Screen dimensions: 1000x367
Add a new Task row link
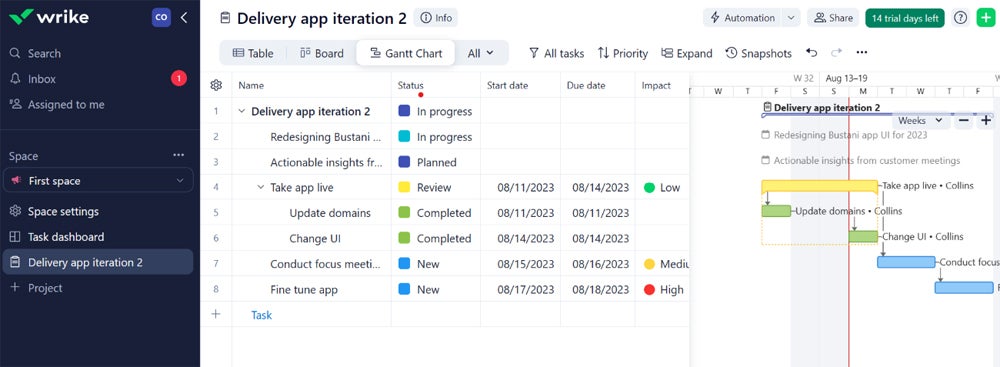[x=261, y=315]
